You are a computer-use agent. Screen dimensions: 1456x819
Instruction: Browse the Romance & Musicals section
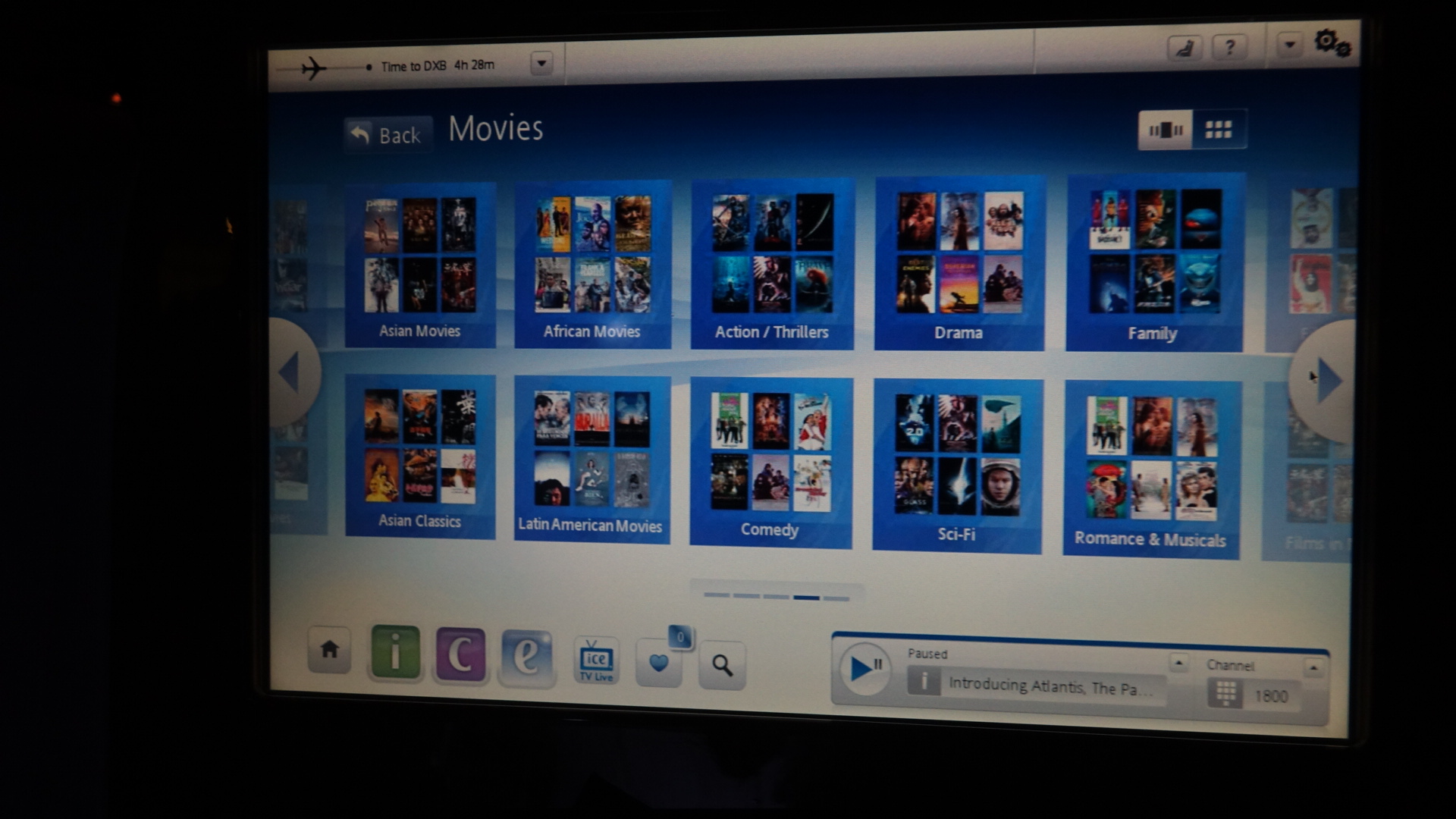pyautogui.click(x=1152, y=461)
